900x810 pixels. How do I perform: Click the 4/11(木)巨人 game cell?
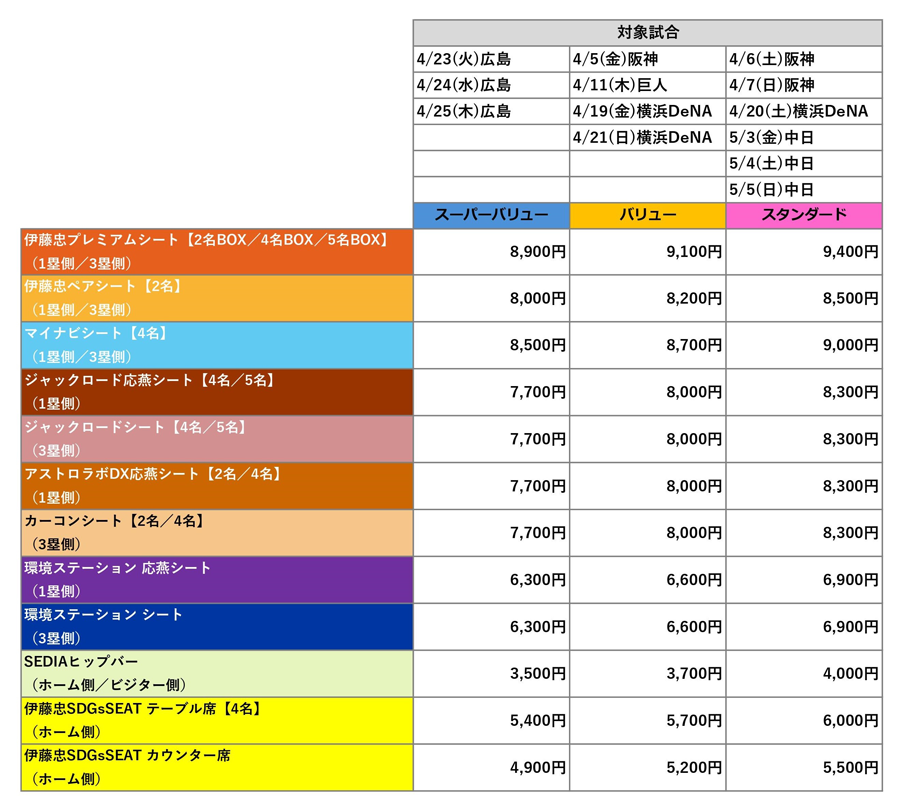[x=647, y=85]
